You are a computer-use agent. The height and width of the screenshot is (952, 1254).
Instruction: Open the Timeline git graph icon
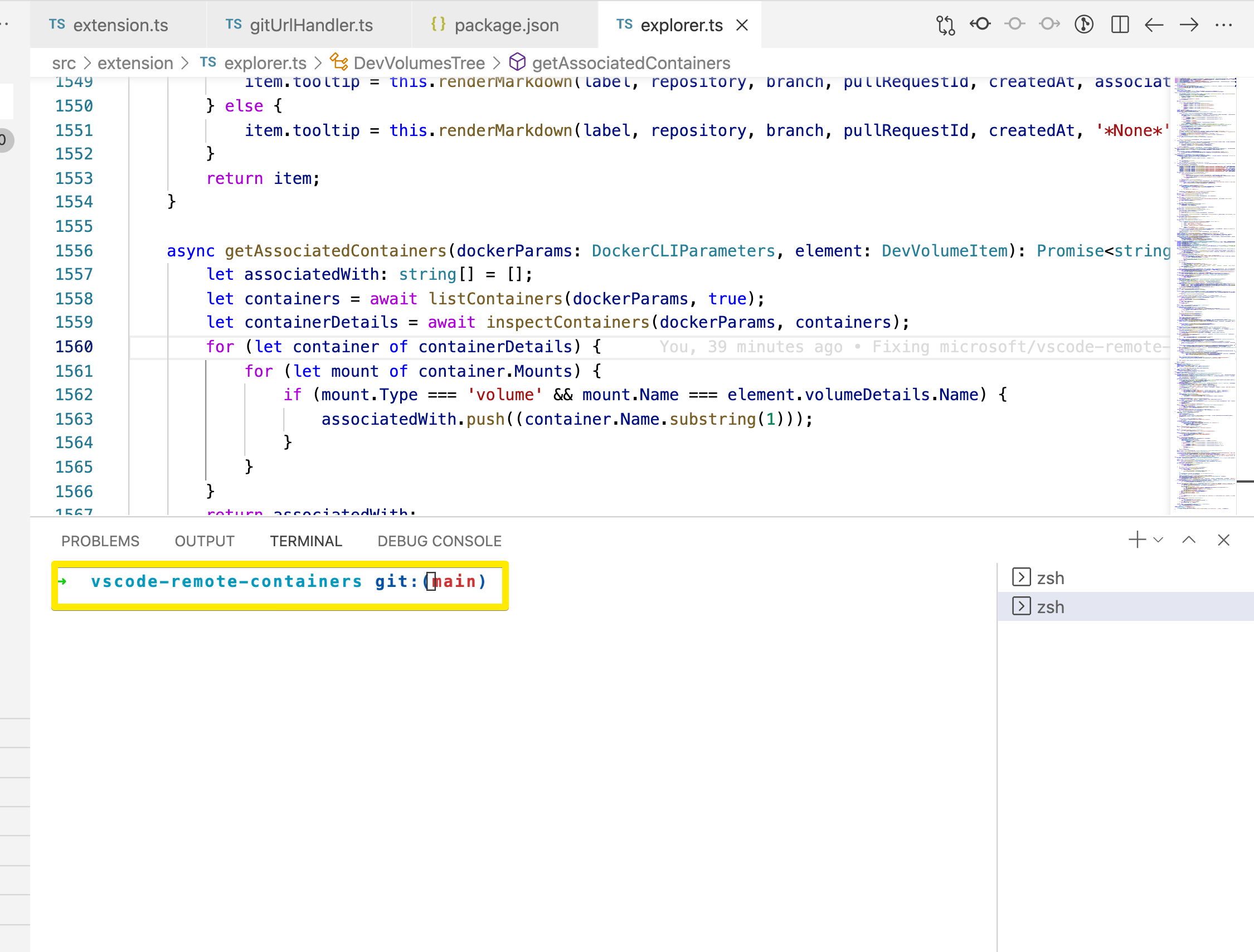click(x=1084, y=25)
